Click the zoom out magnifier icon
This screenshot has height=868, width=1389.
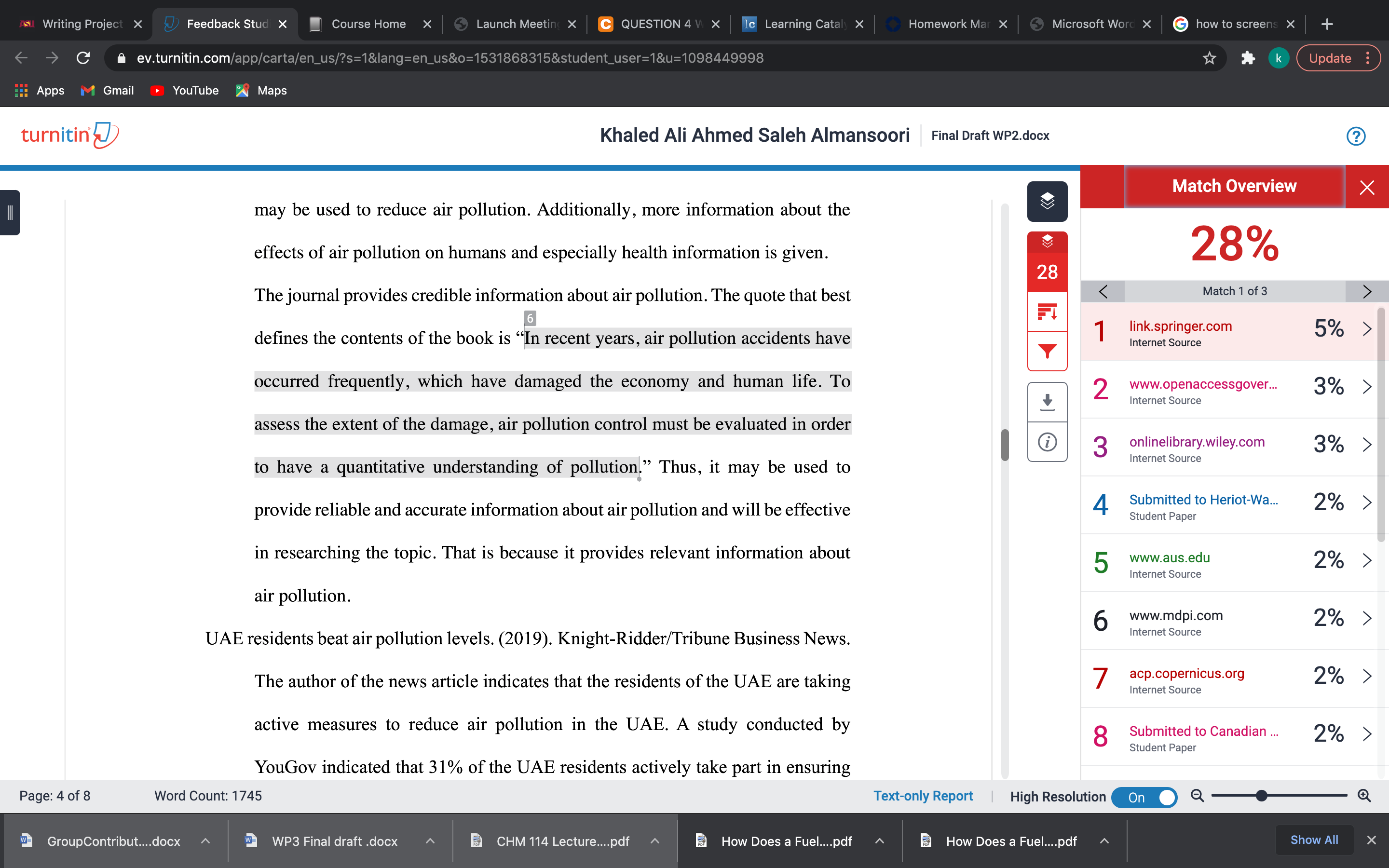pyautogui.click(x=1198, y=796)
